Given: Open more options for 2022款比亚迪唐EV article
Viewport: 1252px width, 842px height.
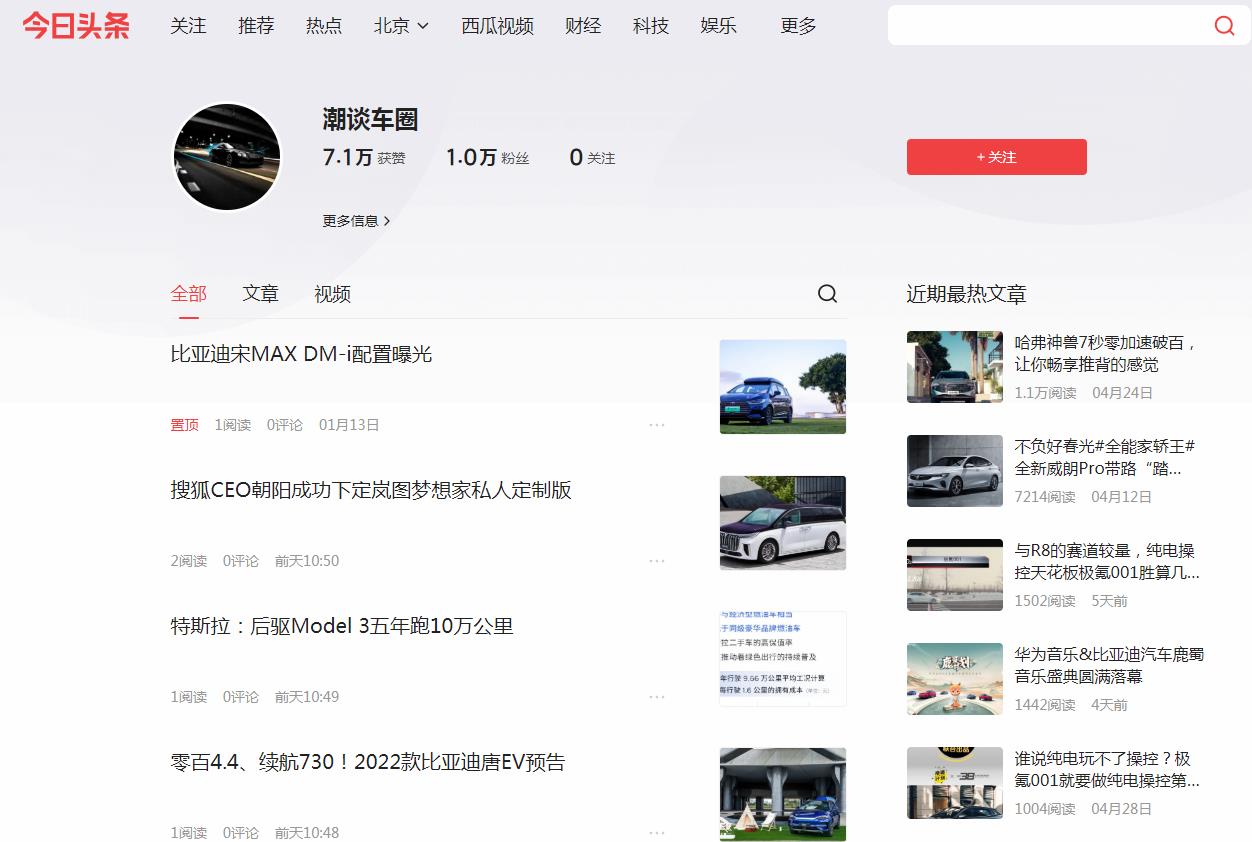Looking at the screenshot, I should [x=657, y=832].
